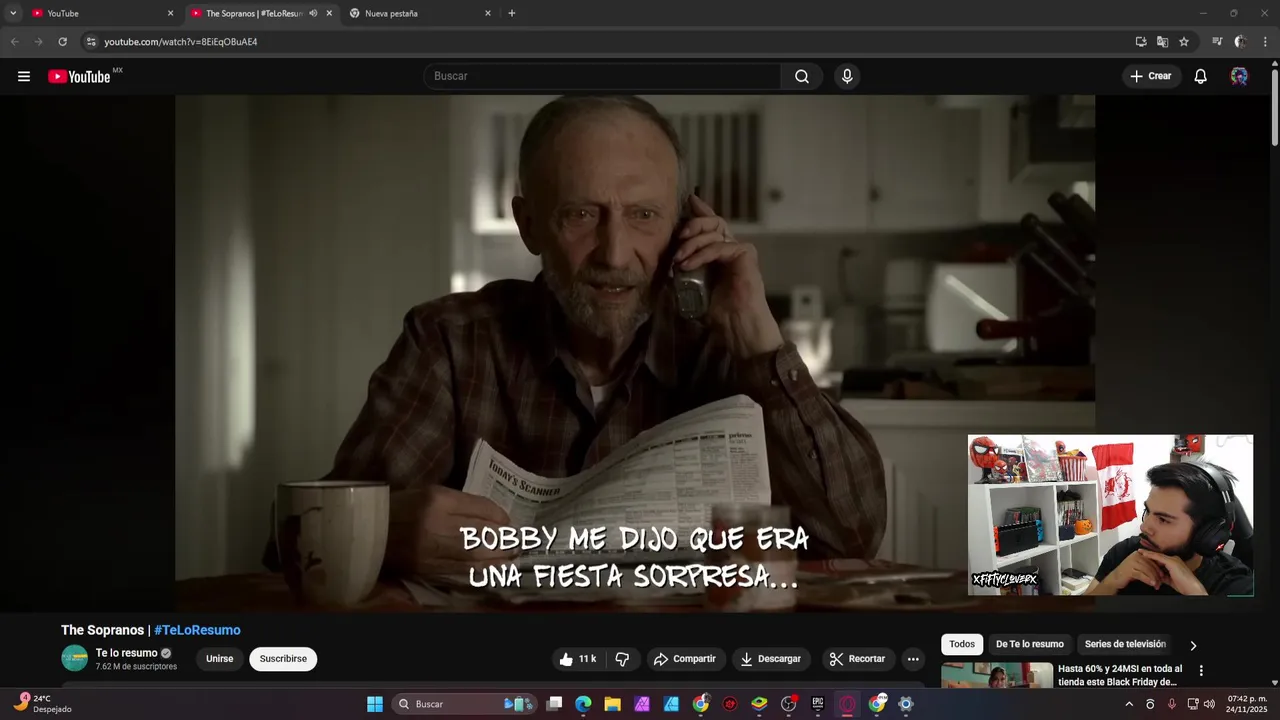This screenshot has width=1280, height=720.
Task: Open the 24°C Despejado weather widget
Action: point(42,704)
